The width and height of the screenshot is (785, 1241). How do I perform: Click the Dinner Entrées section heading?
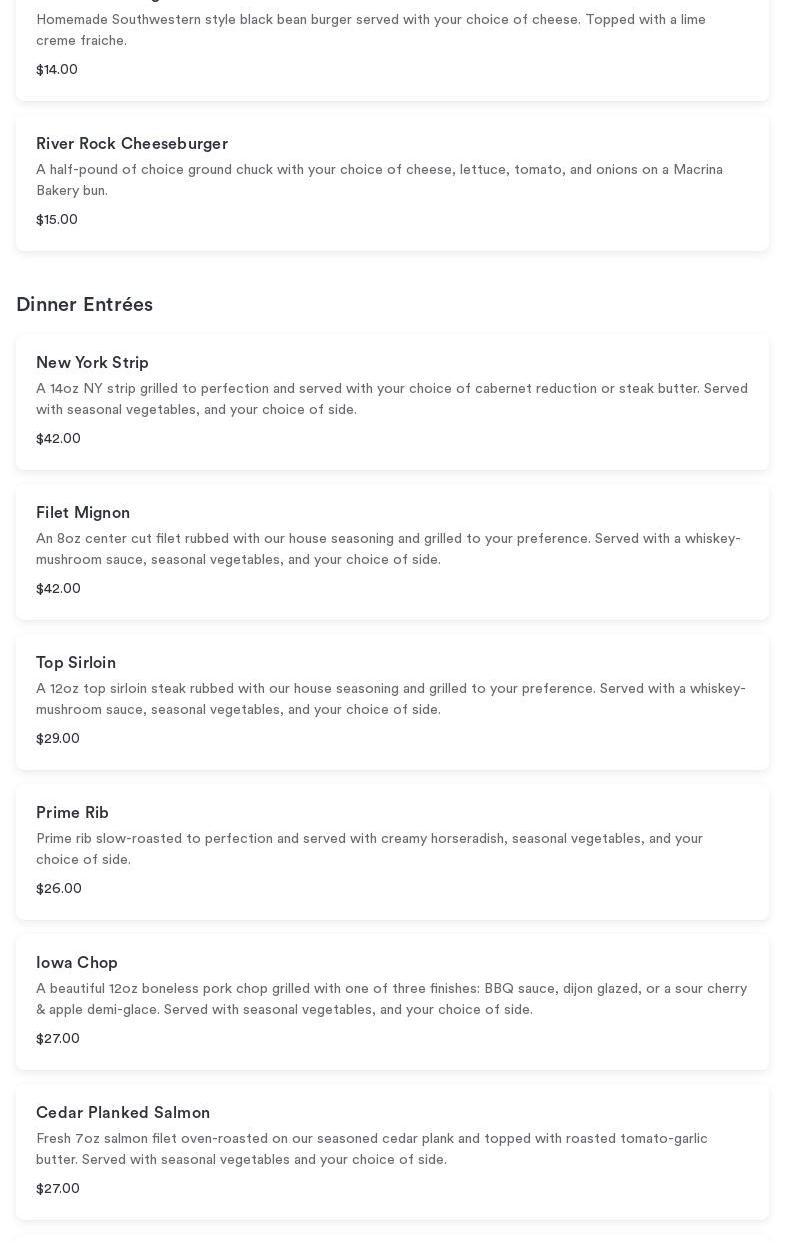[85, 305]
